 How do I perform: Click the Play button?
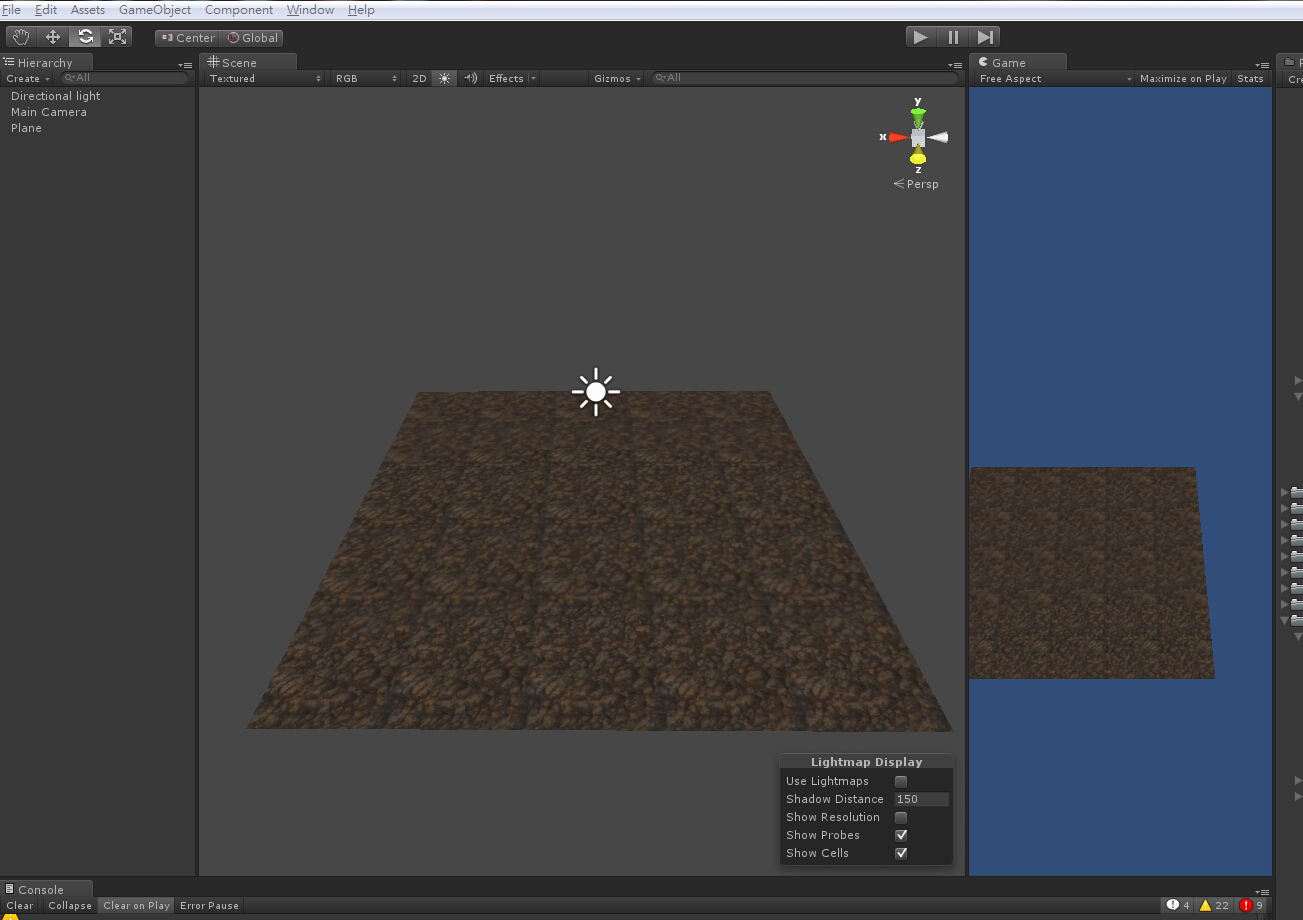[x=920, y=37]
